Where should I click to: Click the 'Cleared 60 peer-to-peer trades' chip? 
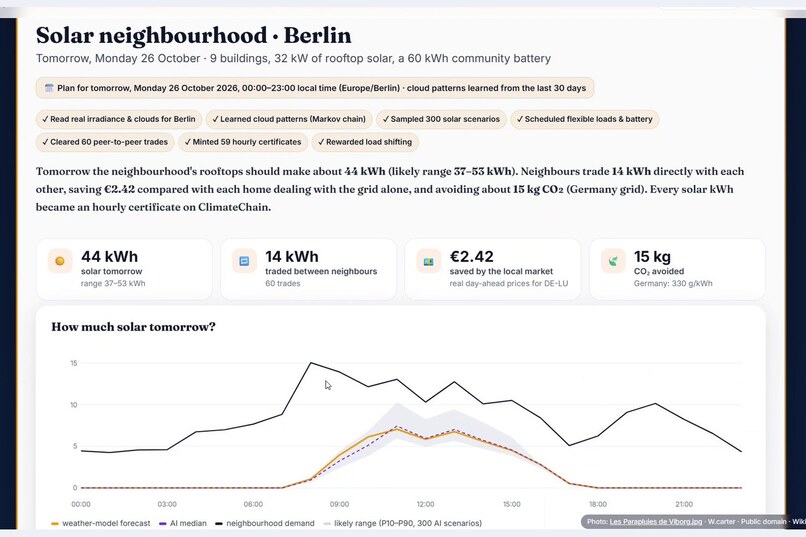105,142
